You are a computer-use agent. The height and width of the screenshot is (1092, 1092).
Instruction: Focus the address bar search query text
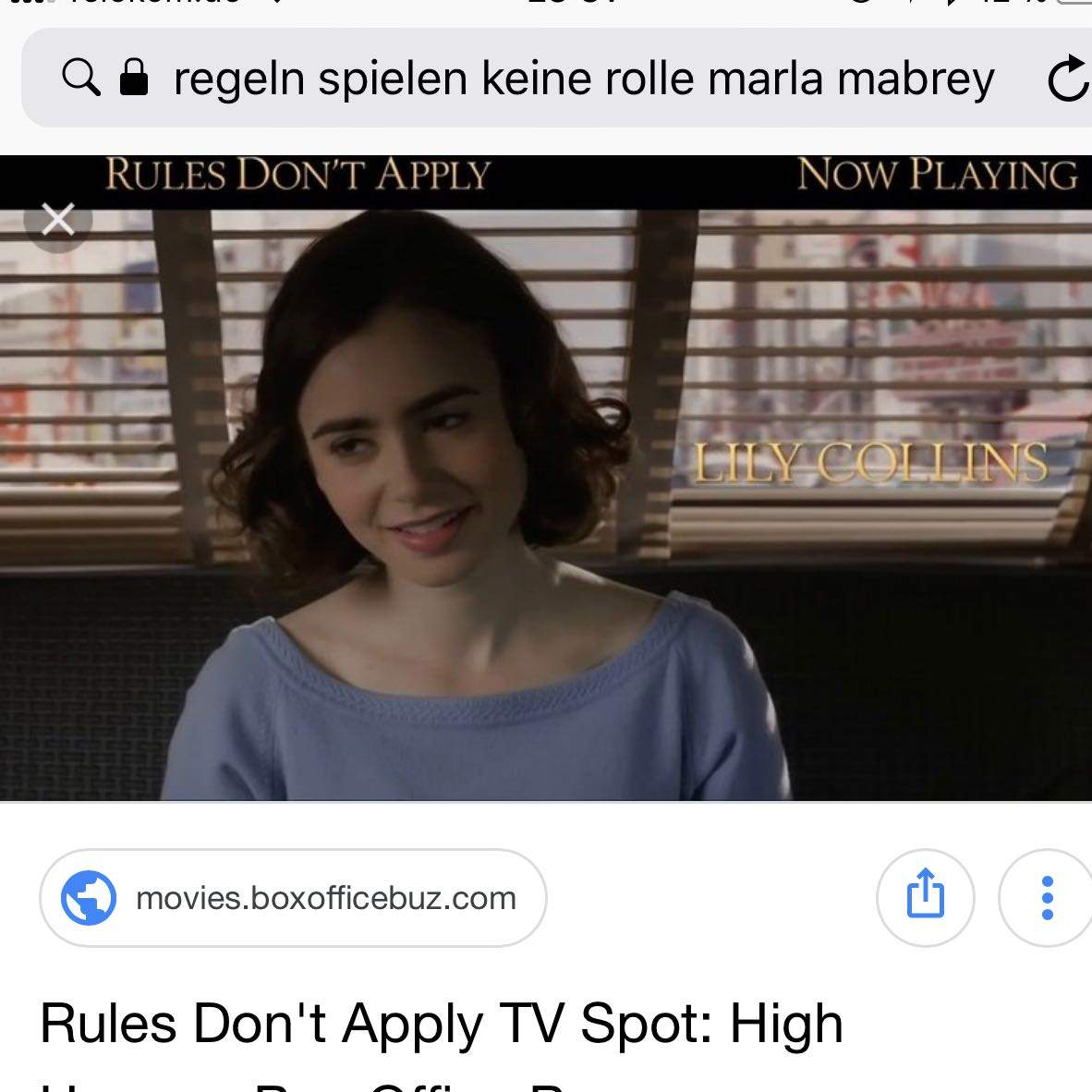coord(584,78)
